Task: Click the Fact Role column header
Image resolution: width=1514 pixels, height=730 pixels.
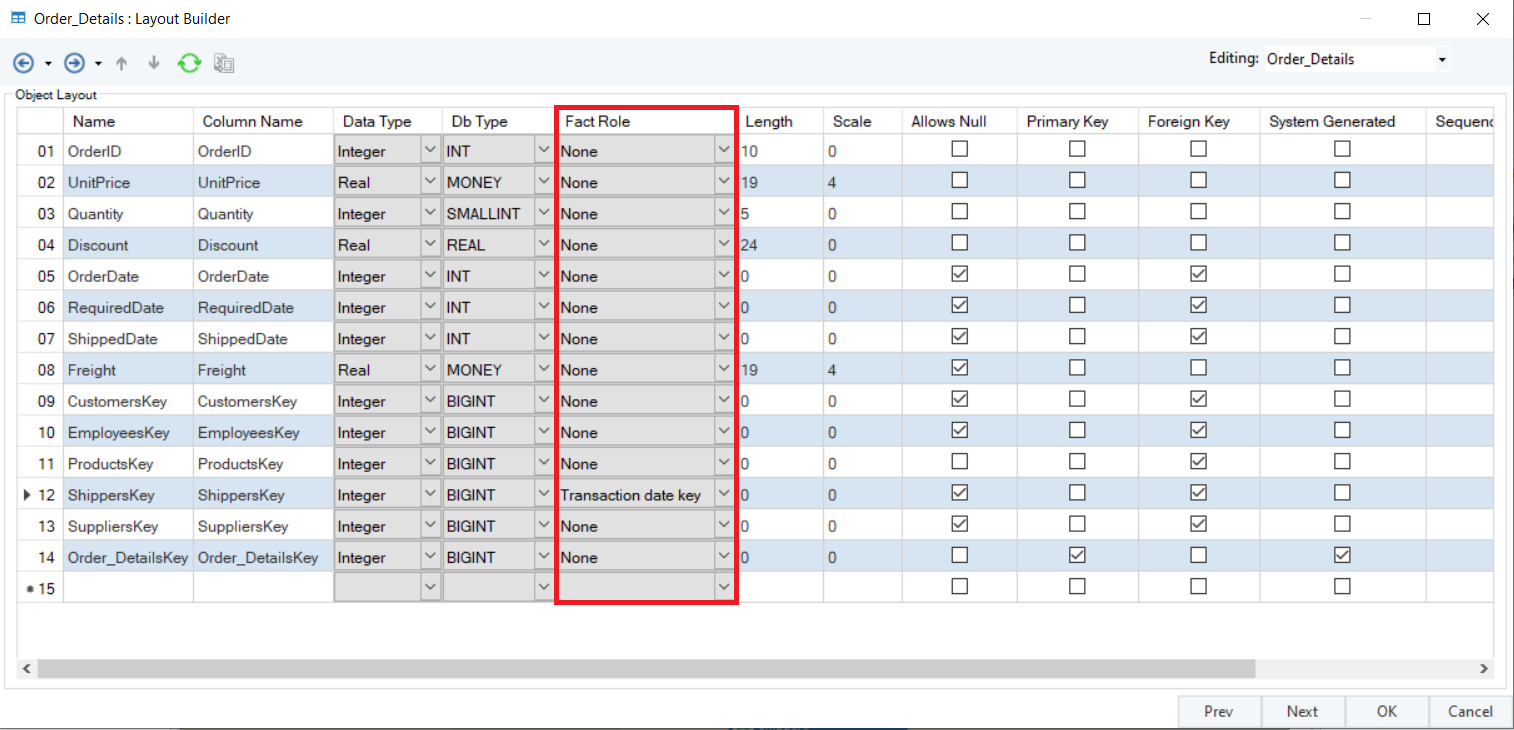Action: pyautogui.click(x=645, y=121)
